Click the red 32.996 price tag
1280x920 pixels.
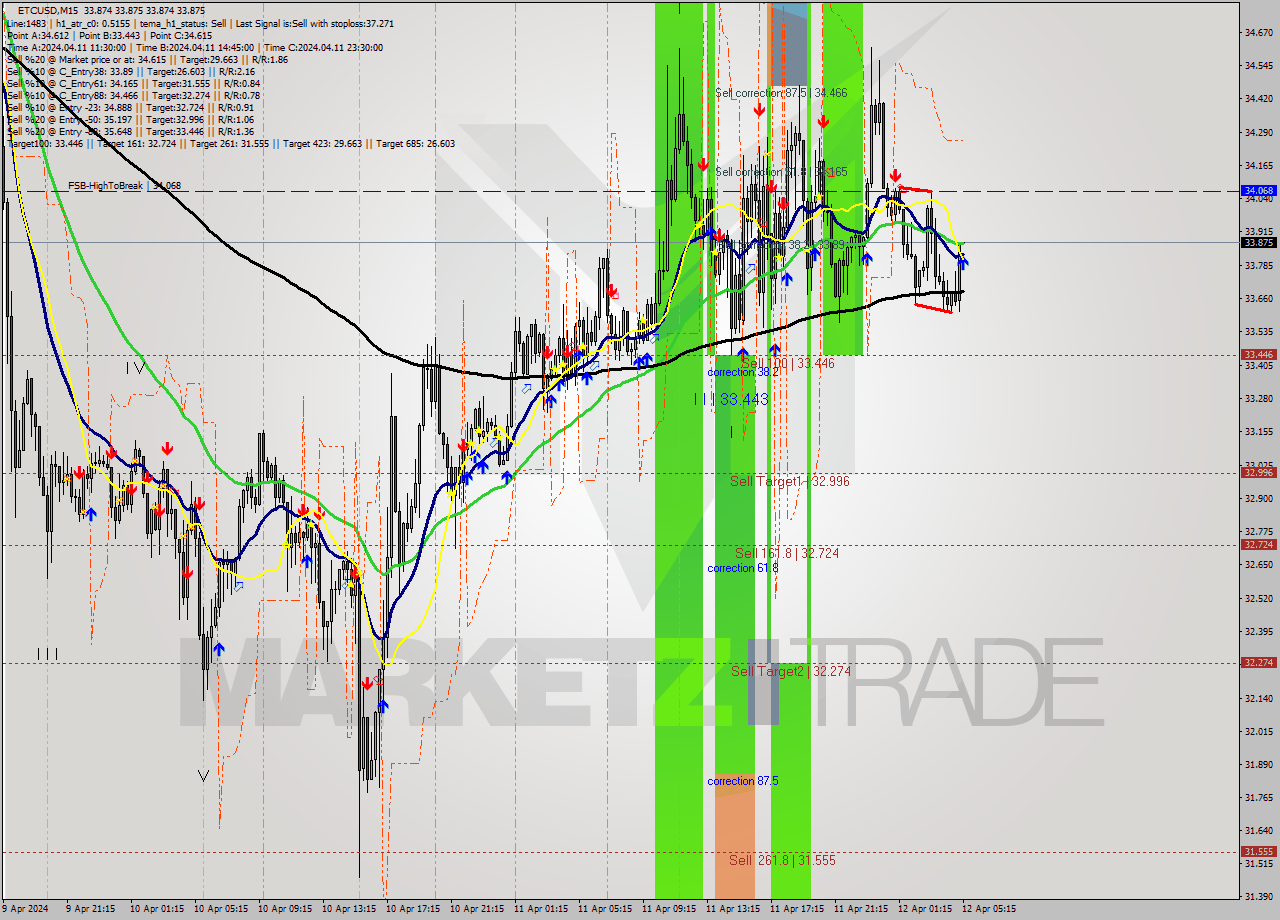1258,472
